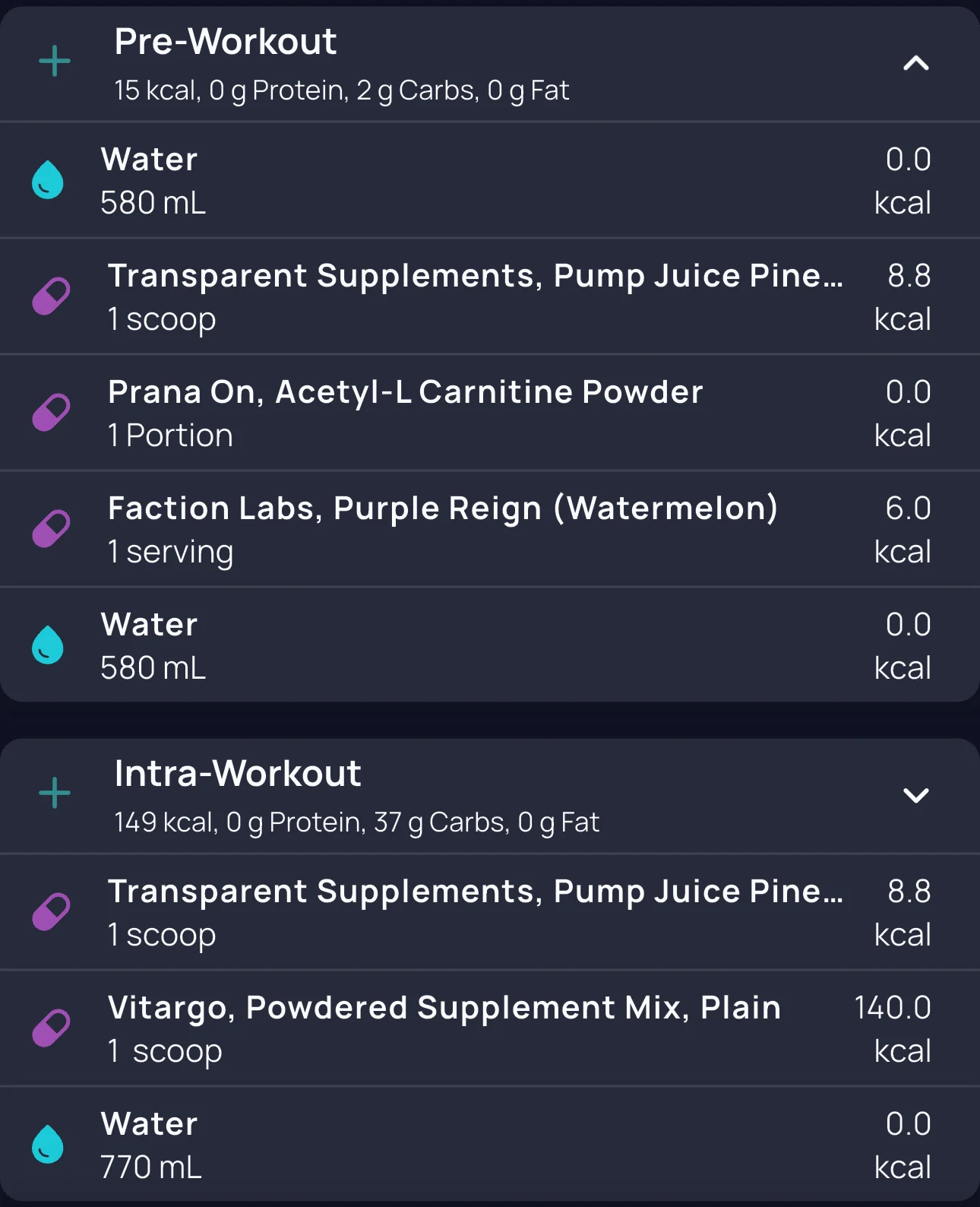The image size is (980, 1207).
Task: Click the Pre-Workout meal title
Action: coord(225,42)
